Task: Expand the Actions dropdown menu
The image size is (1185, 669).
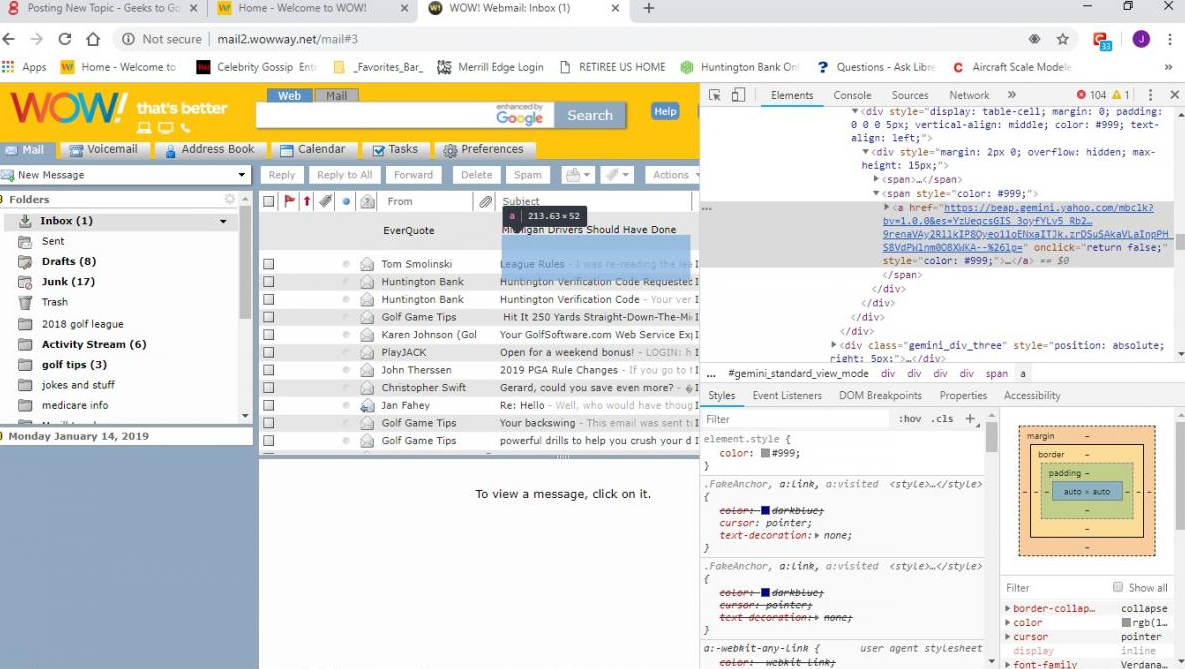Action: click(x=675, y=175)
